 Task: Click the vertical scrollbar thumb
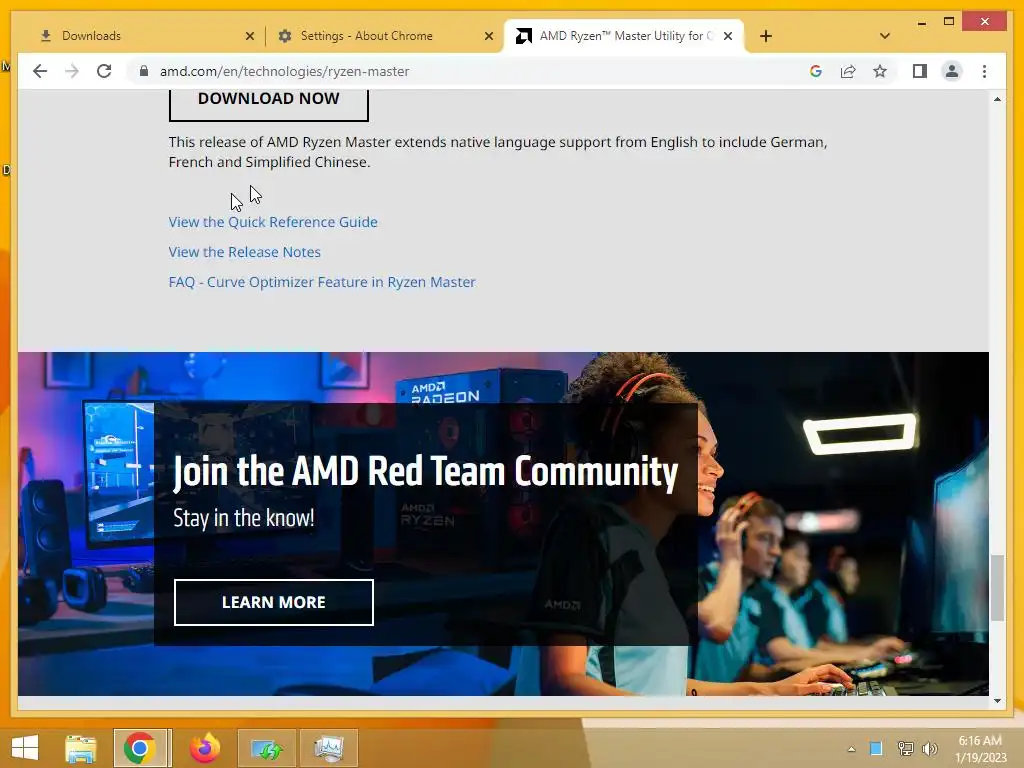[x=997, y=588]
